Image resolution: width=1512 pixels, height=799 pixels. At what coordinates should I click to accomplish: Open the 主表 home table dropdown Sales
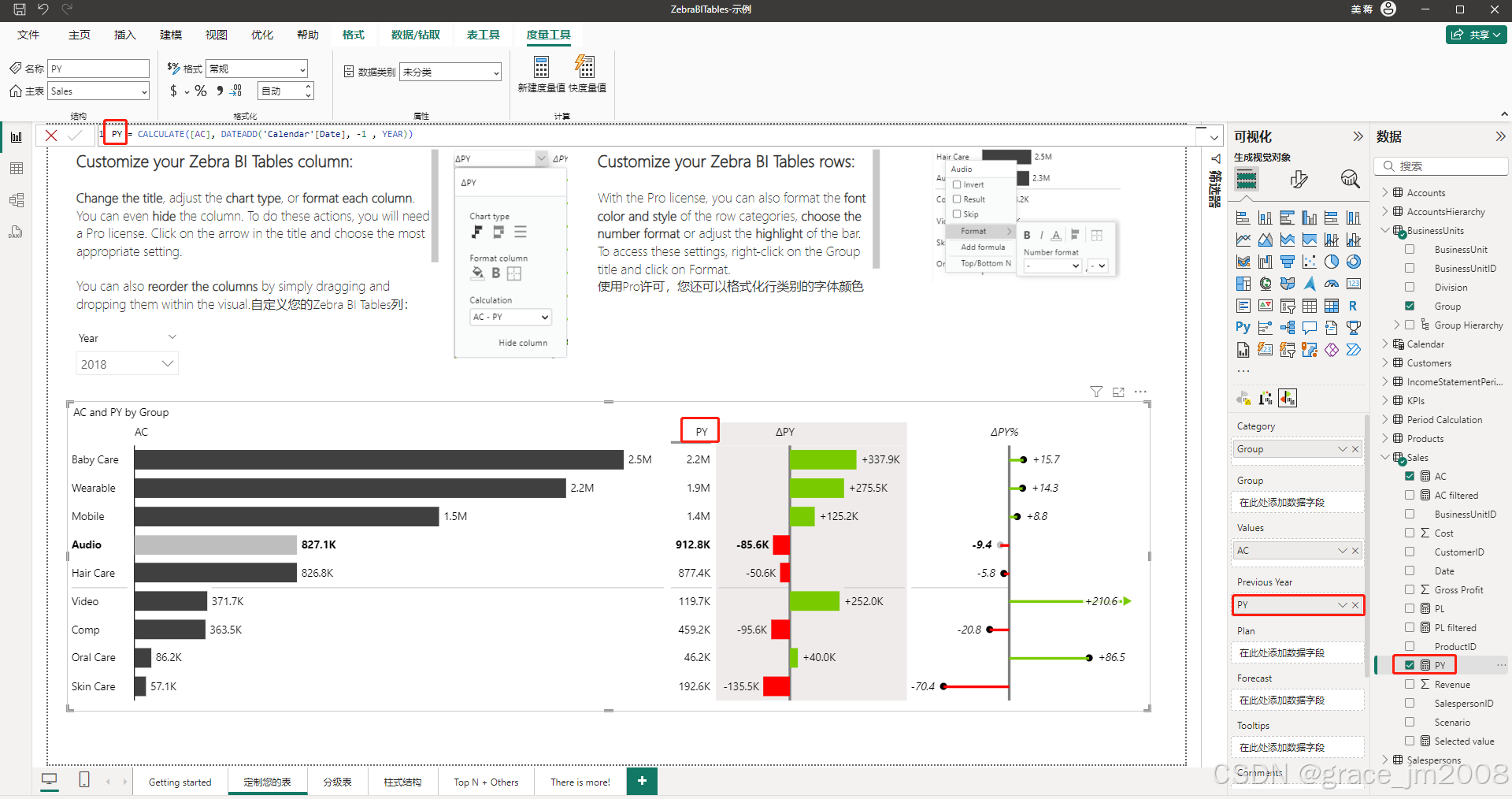coord(98,91)
